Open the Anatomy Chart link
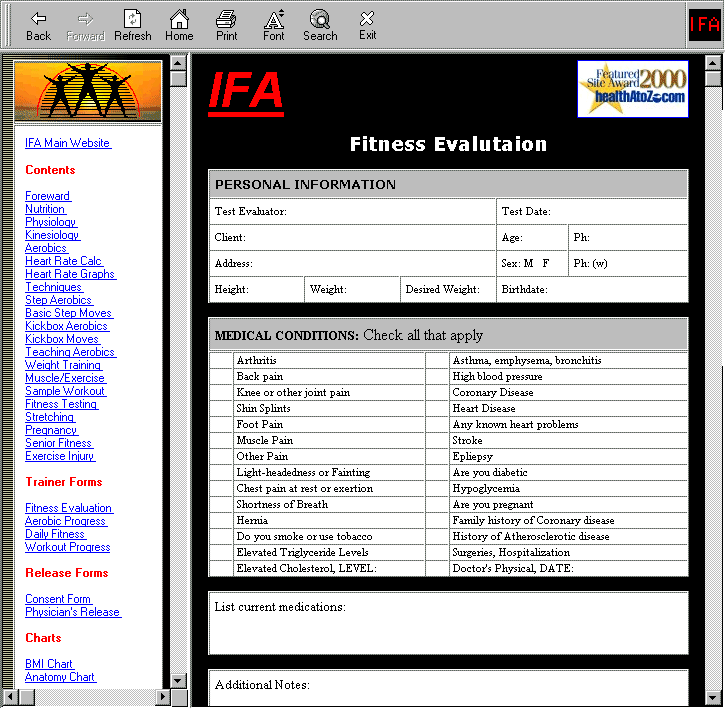Image resolution: width=725 pixels, height=709 pixels. pyautogui.click(x=60, y=677)
